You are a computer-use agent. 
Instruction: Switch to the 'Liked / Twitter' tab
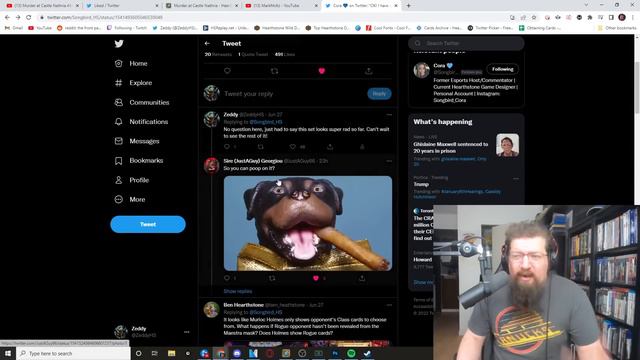pyautogui.click(x=122, y=6)
